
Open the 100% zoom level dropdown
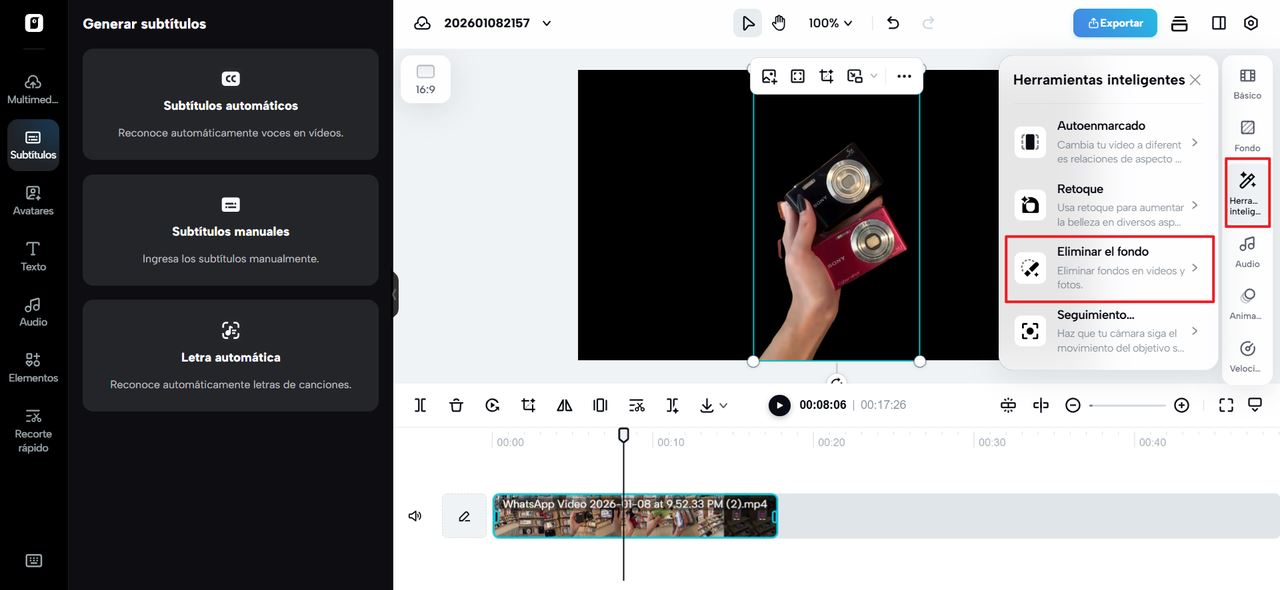tap(830, 23)
